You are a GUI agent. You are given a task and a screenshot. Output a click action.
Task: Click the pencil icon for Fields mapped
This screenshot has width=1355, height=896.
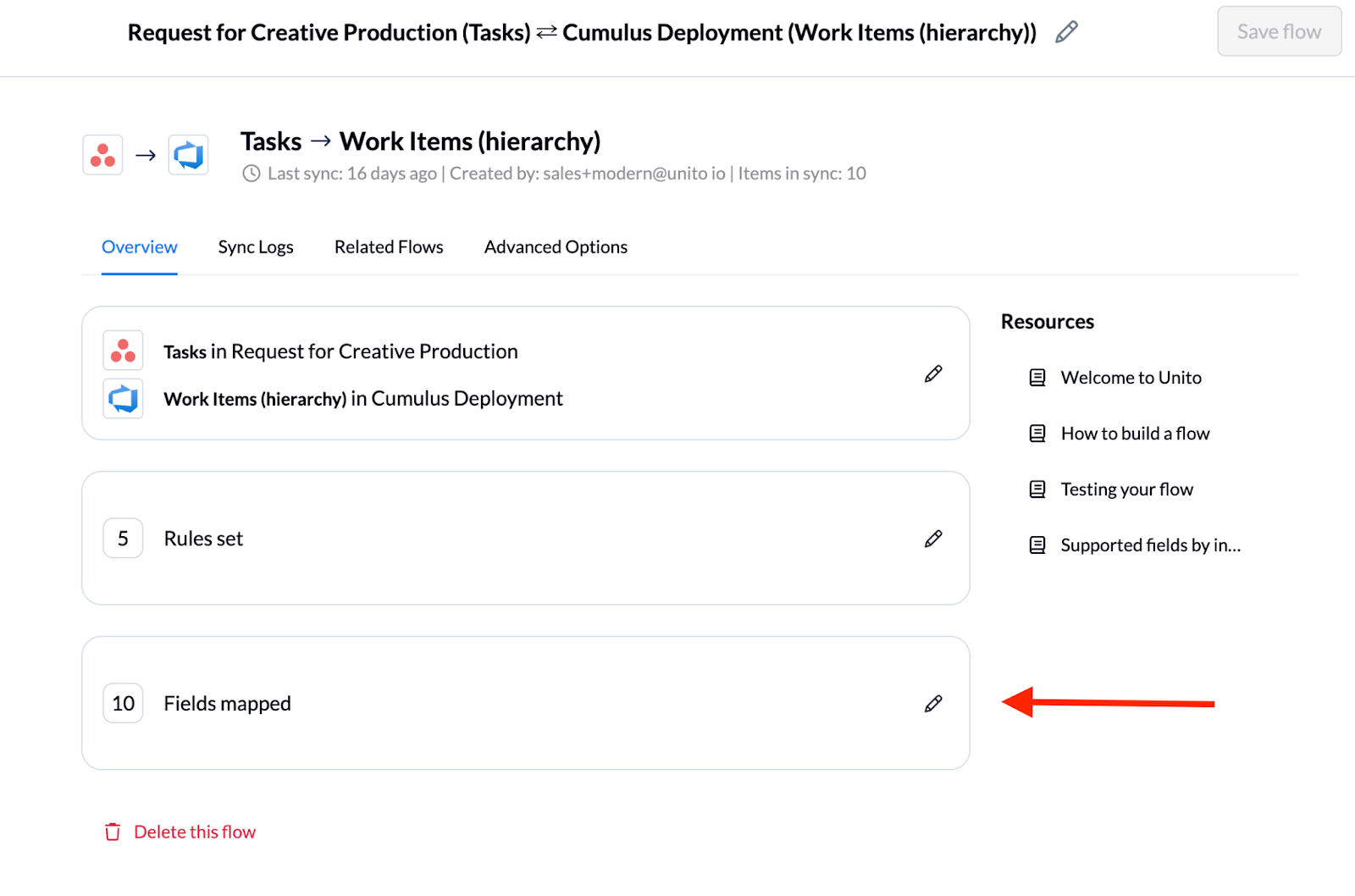pos(933,704)
